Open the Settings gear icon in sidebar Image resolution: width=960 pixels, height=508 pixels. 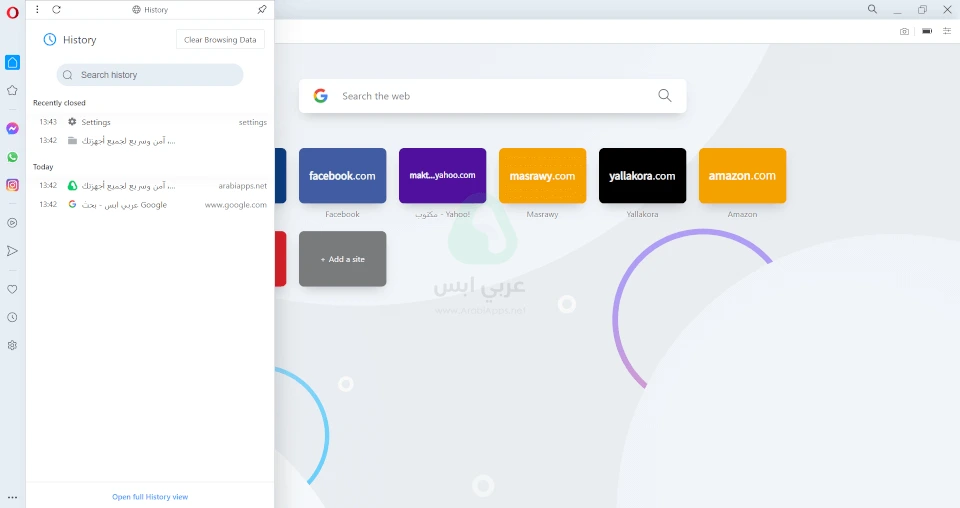pos(12,345)
